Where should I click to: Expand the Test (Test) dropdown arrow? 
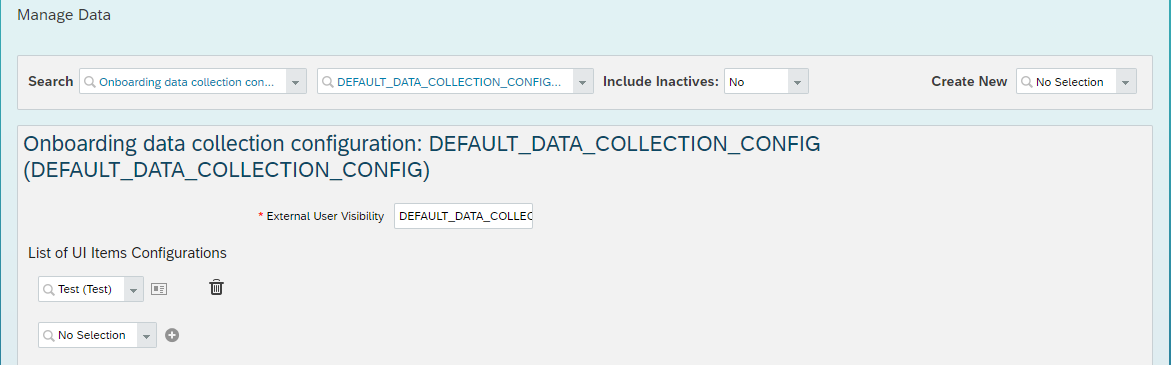134,289
